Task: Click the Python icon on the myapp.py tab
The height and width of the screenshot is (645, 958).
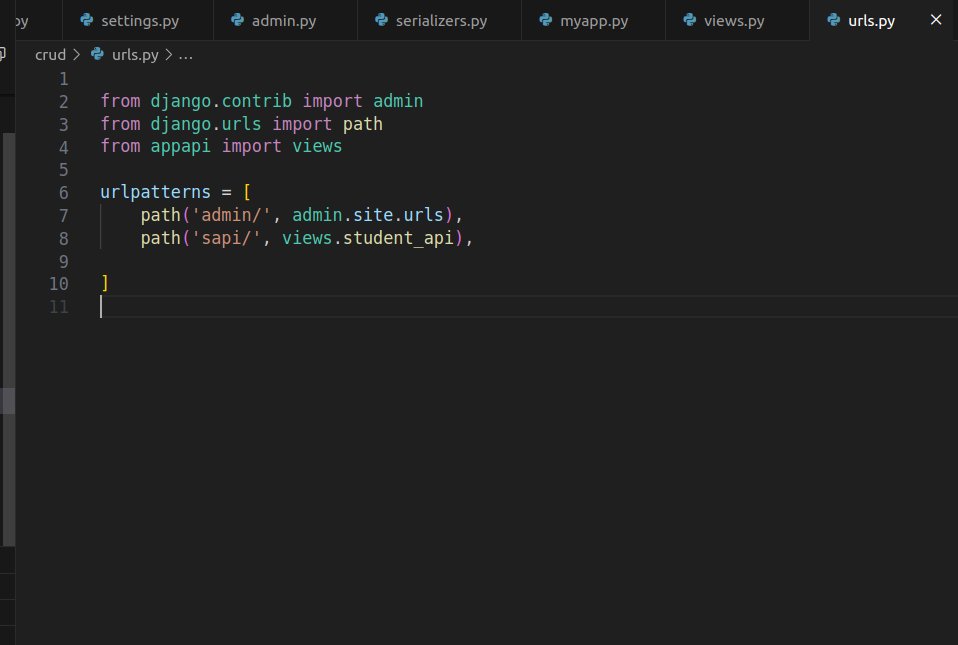Action: [546, 19]
